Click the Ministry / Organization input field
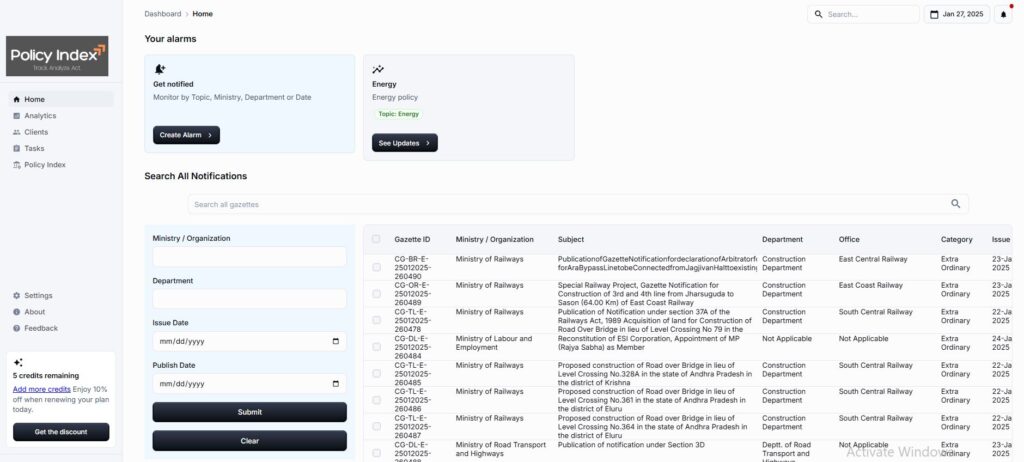The image size is (1024, 462). pyautogui.click(x=249, y=257)
